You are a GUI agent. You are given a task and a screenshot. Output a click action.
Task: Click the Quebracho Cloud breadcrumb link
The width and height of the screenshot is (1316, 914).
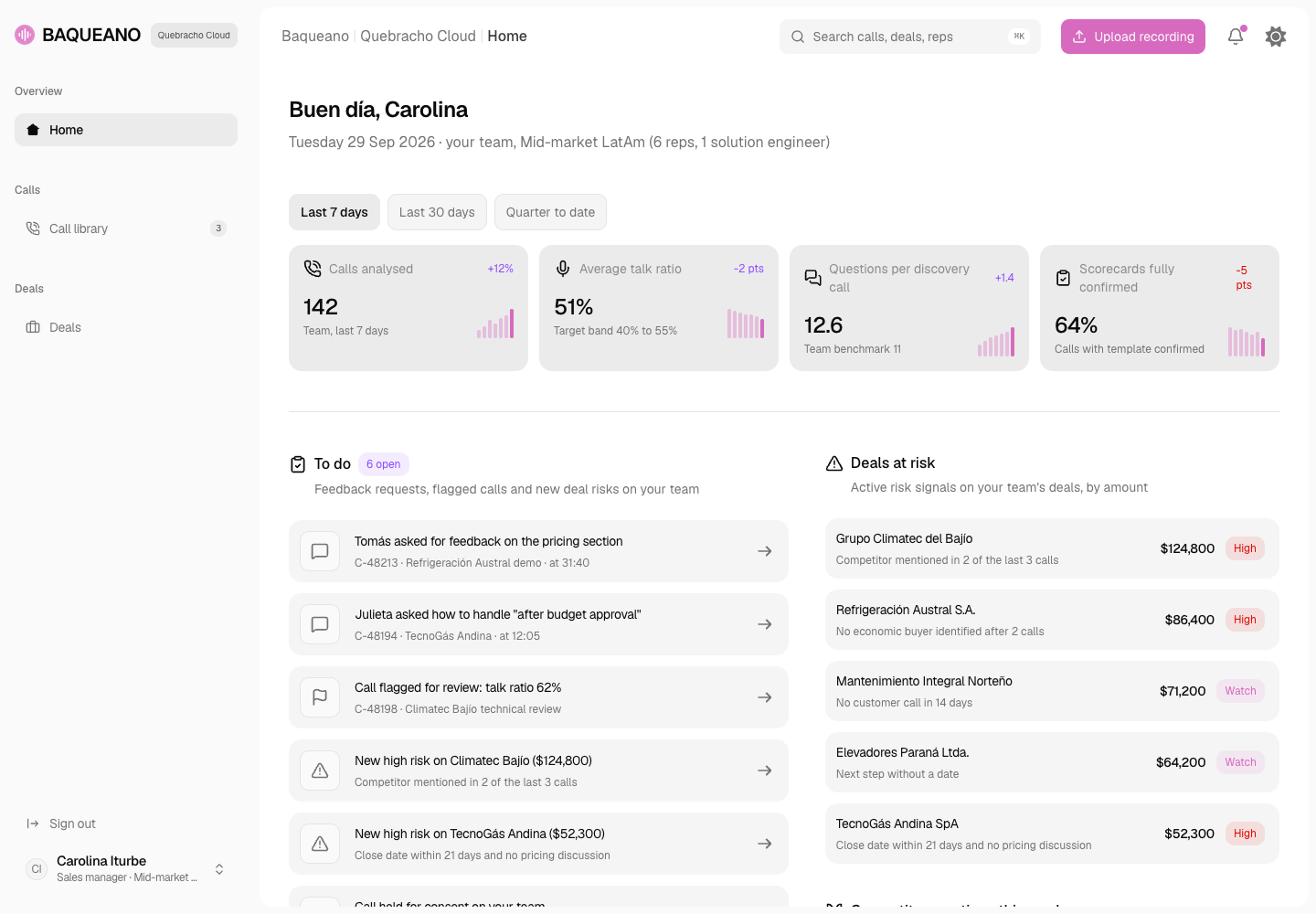[418, 36]
